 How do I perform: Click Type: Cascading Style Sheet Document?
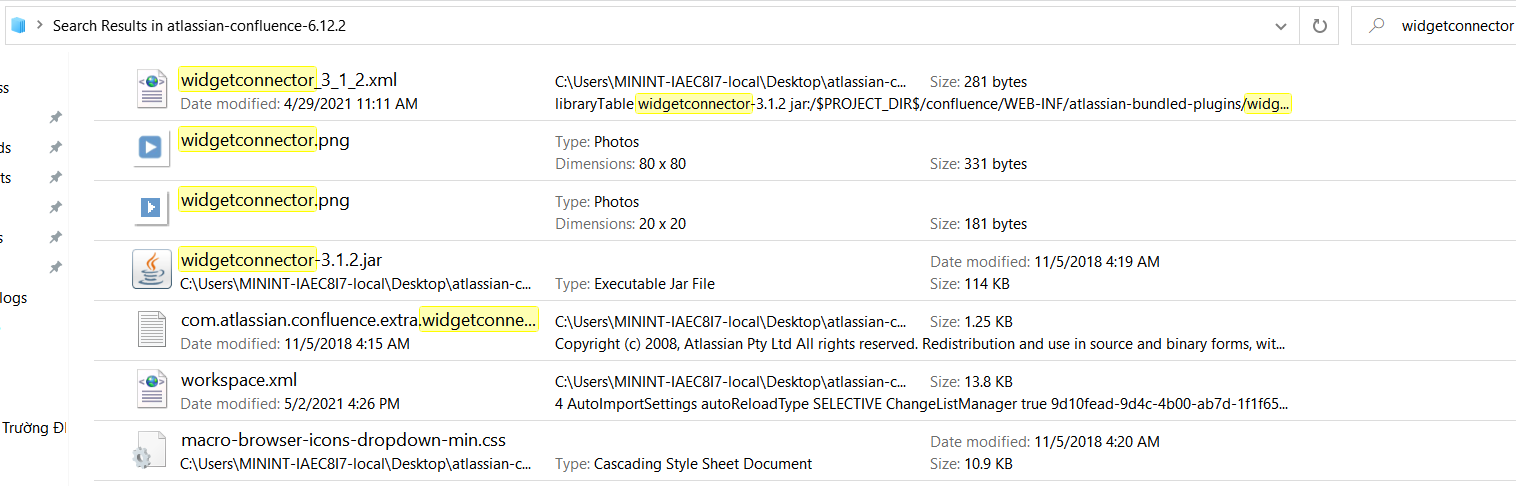tap(683, 464)
